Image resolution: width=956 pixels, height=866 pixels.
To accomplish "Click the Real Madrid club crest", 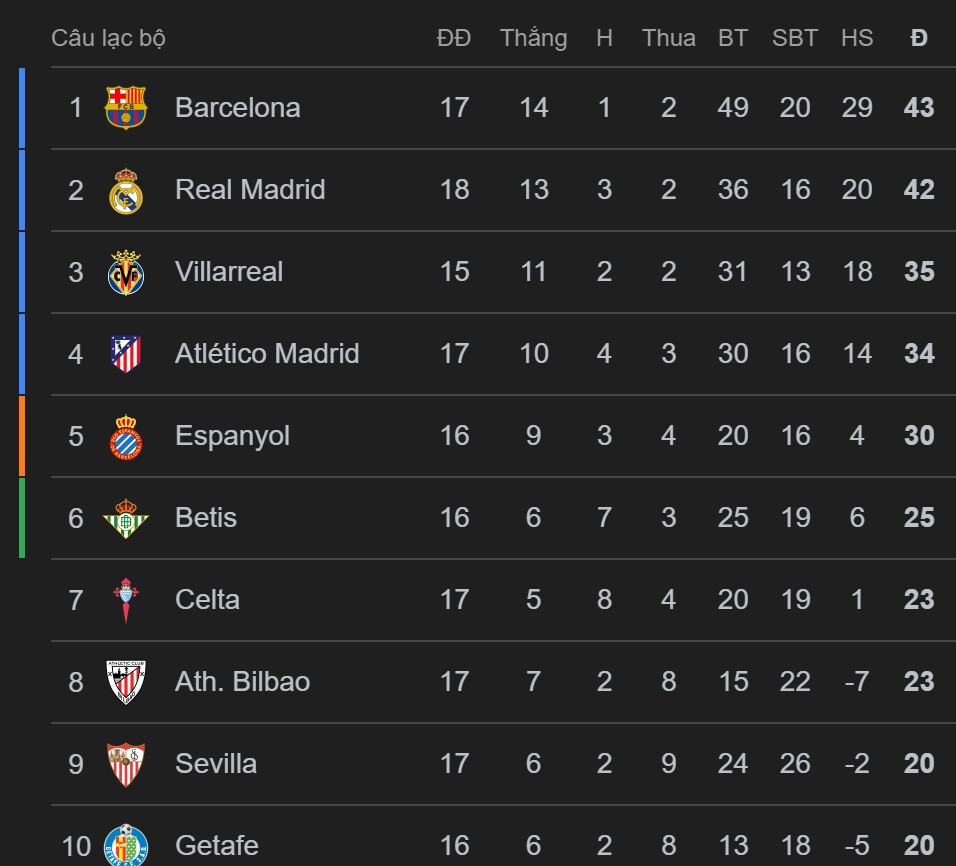I will click(x=126, y=190).
